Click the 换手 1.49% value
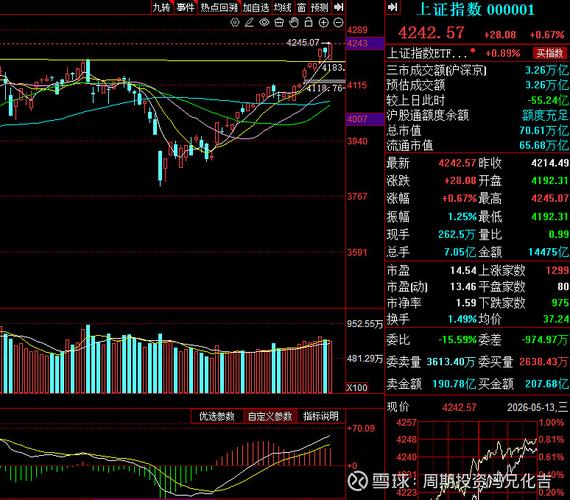 (462, 319)
